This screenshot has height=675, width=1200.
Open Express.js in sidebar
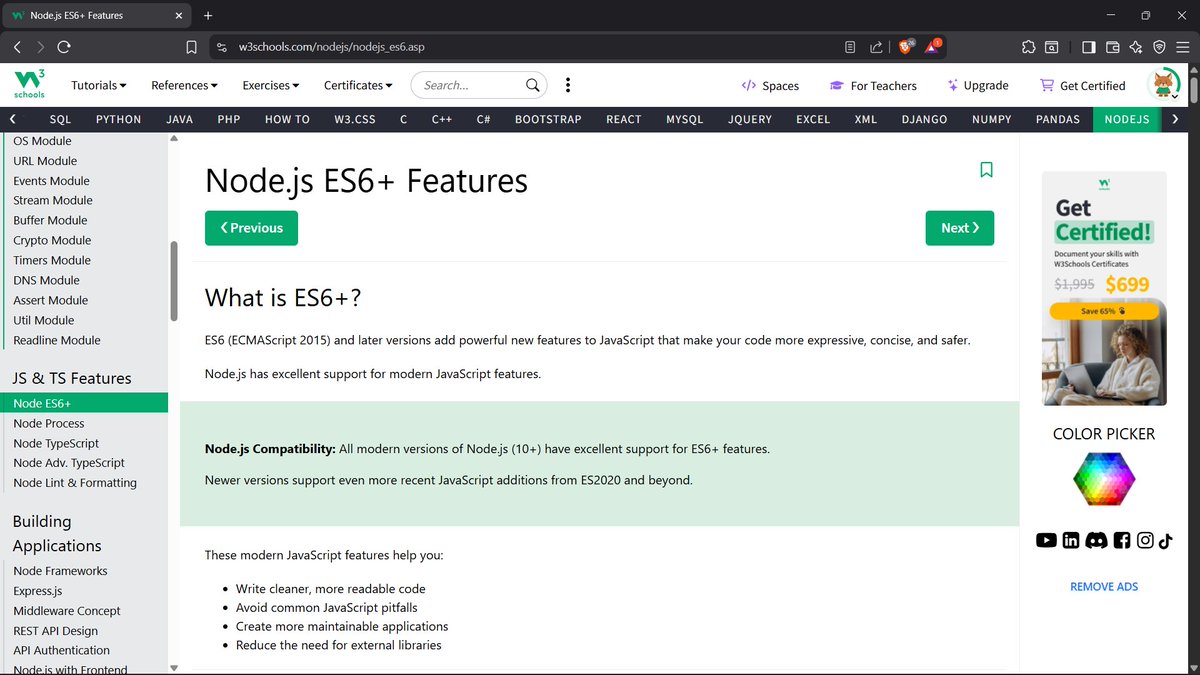(x=38, y=591)
